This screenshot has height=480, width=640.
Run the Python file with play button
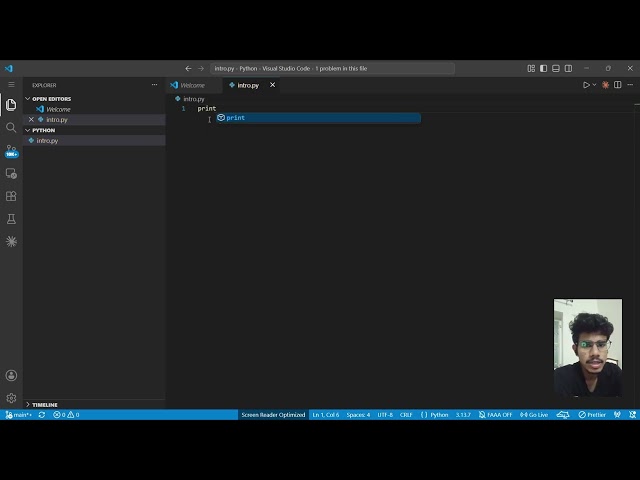(586, 85)
